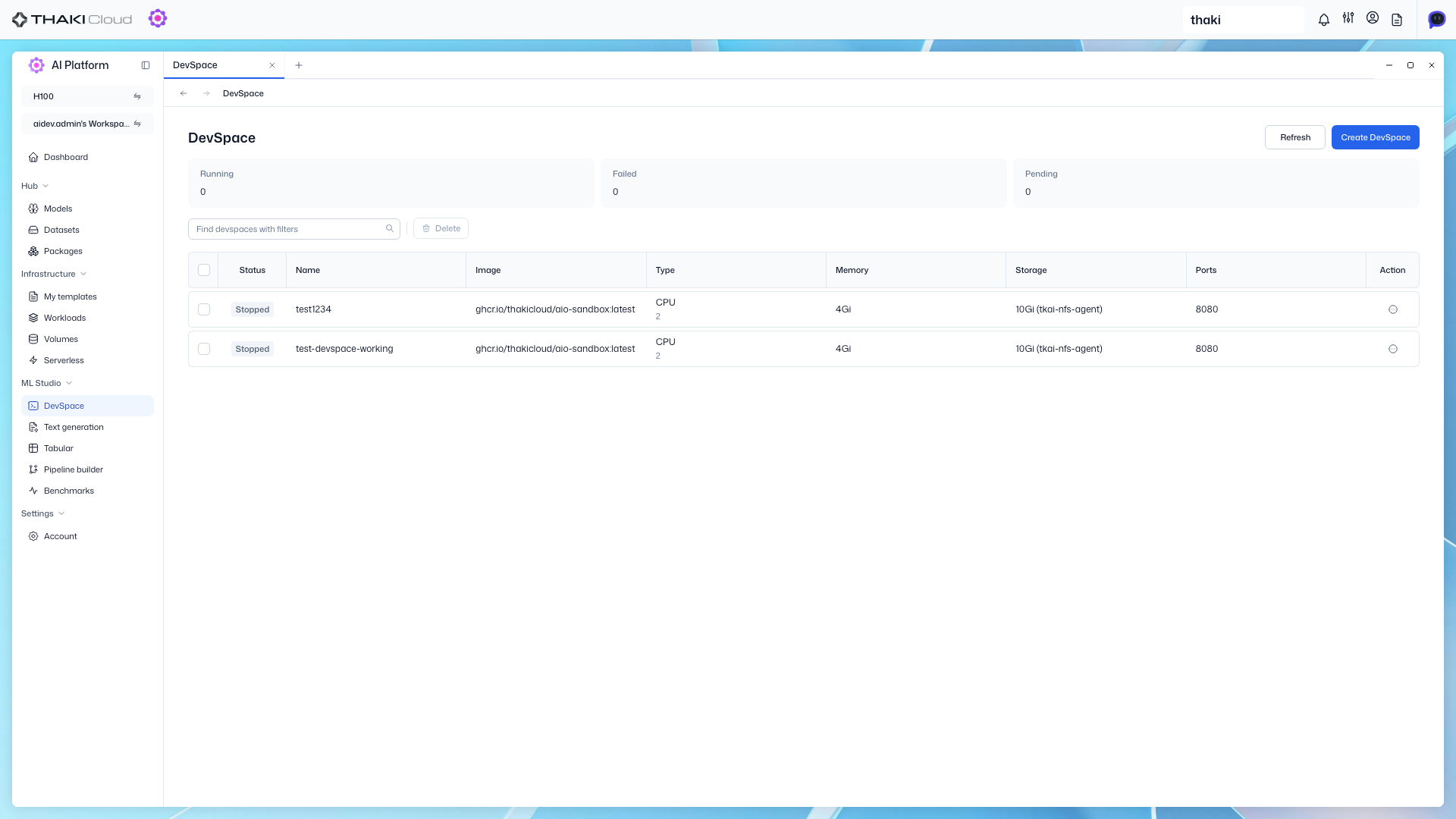This screenshot has height=819, width=1456.
Task: Click the purple AI Platform gear icon beside the THAKI Cloud logo
Action: (158, 18)
